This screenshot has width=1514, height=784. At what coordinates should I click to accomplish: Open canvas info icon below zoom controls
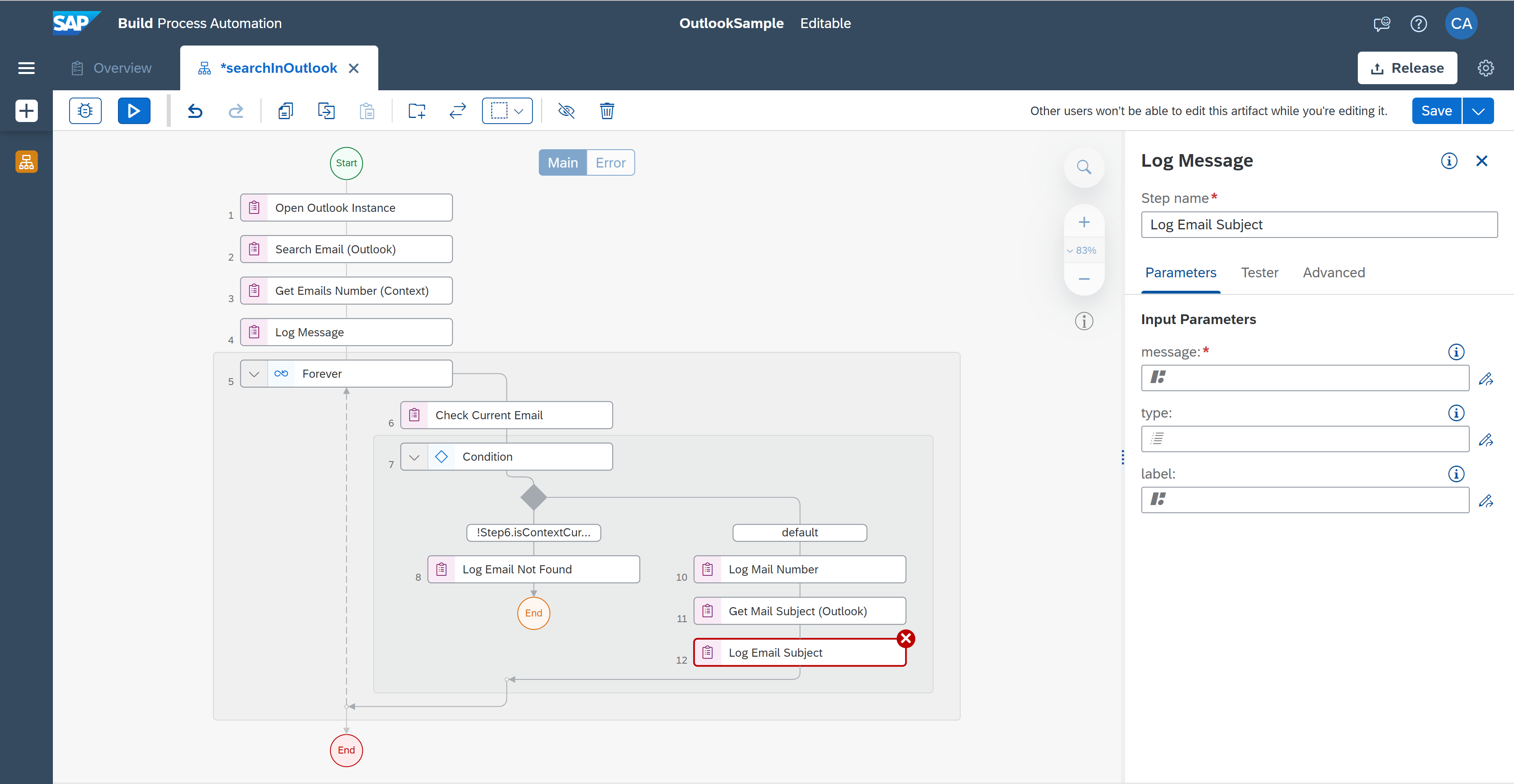click(x=1084, y=321)
